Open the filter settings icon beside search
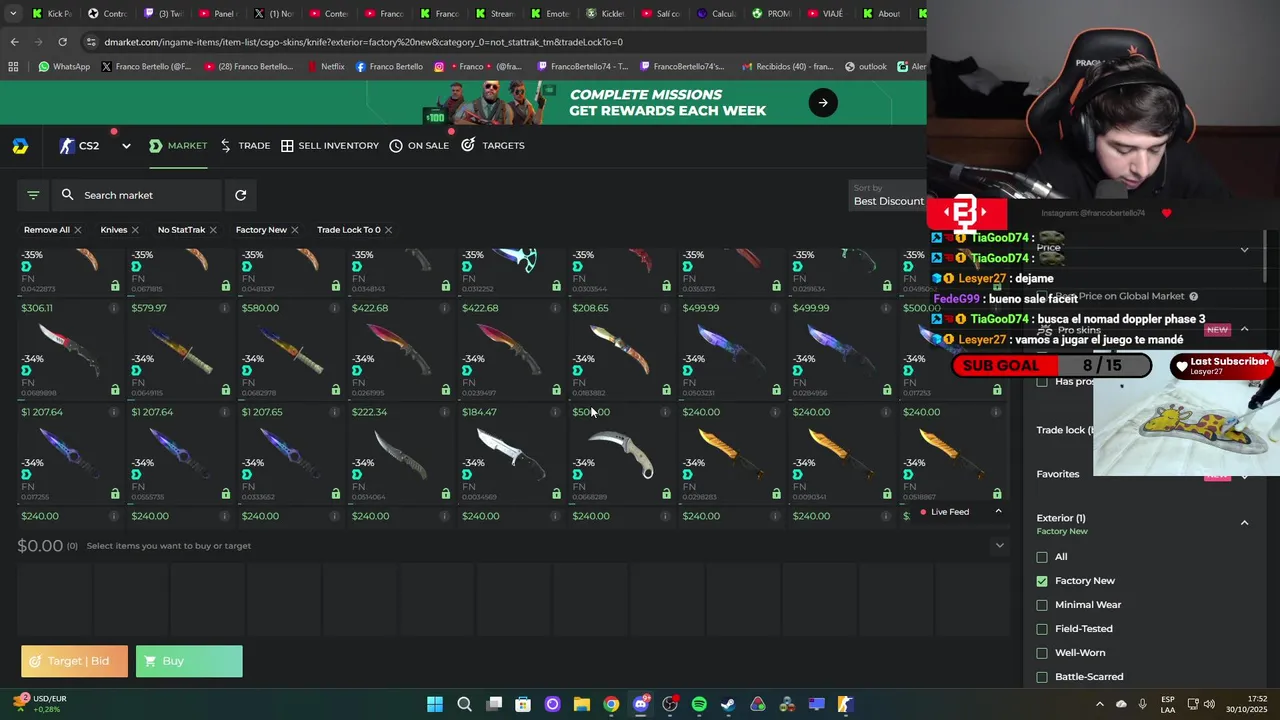This screenshot has width=1280, height=720. [33, 195]
